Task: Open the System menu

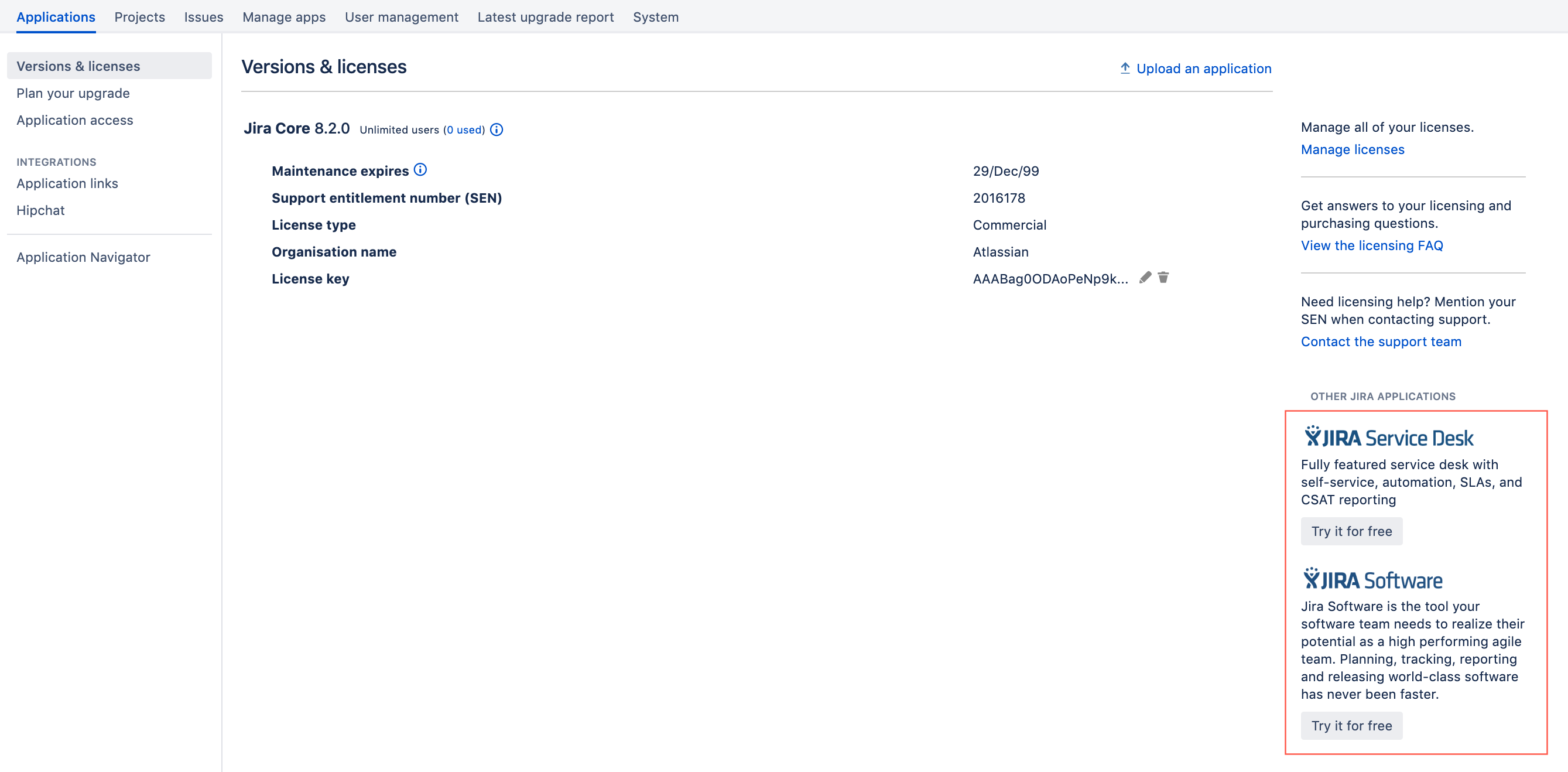Action: (x=656, y=17)
